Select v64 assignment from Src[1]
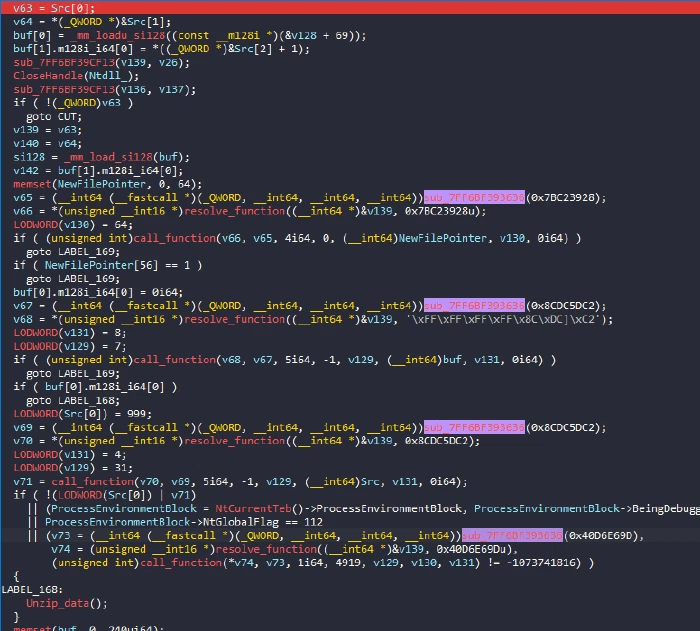The height and width of the screenshot is (631, 700). pyautogui.click(x=92, y=22)
